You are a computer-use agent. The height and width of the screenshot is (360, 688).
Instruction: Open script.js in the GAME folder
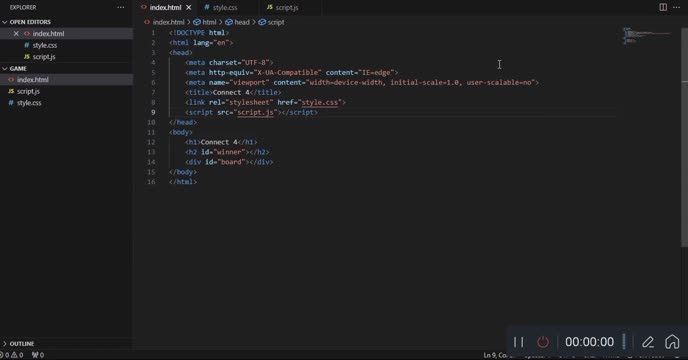click(28, 91)
